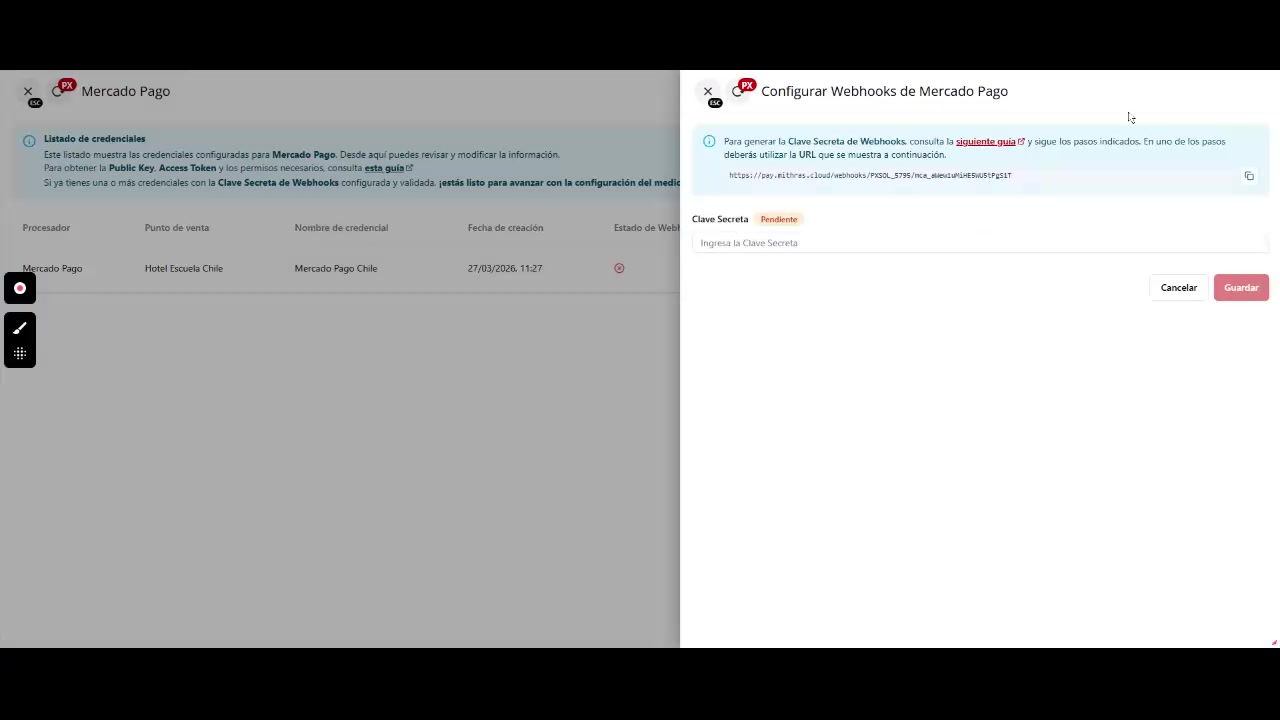This screenshot has height=720, width=1280.
Task: Select the webhook URL text
Action: 869,176
